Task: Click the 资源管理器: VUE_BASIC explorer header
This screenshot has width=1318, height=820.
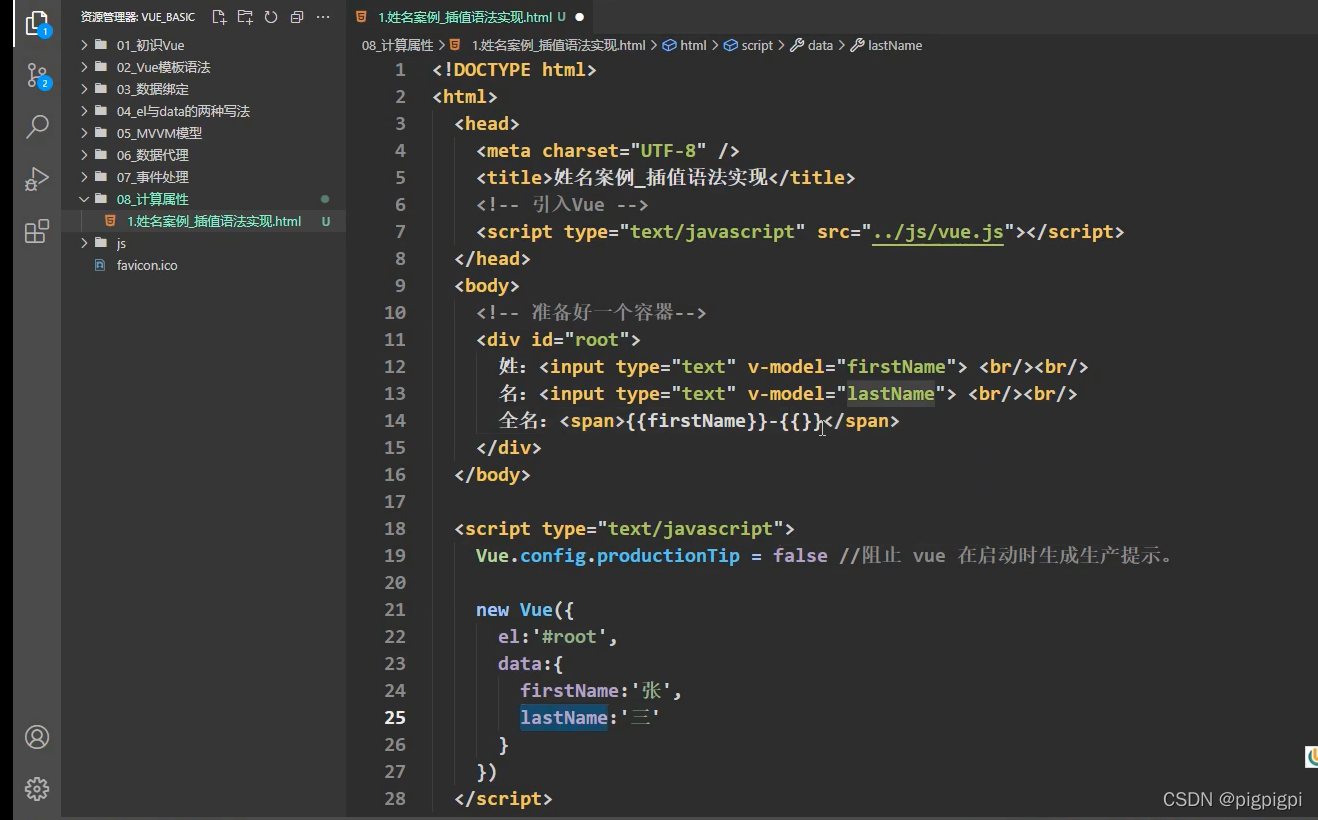Action: (138, 17)
